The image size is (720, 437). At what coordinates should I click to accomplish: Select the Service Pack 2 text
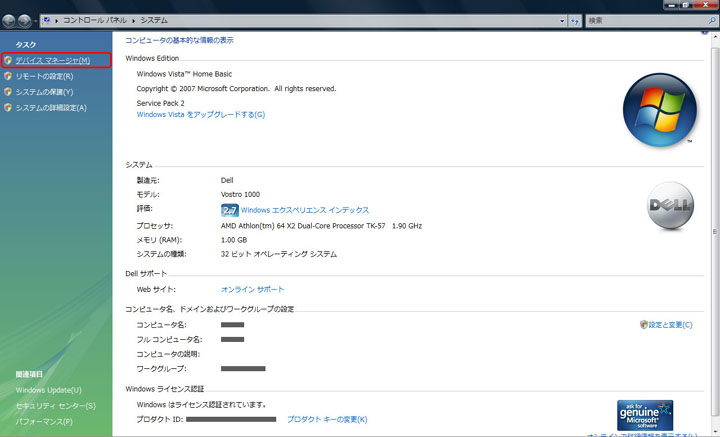click(x=160, y=103)
